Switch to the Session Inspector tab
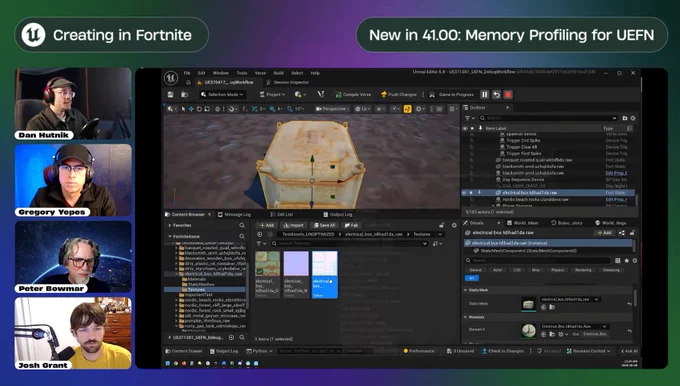 (x=288, y=82)
